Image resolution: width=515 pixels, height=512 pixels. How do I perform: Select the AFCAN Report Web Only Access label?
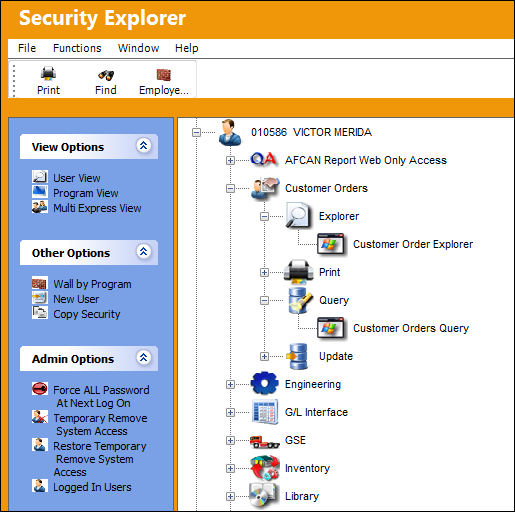point(366,160)
